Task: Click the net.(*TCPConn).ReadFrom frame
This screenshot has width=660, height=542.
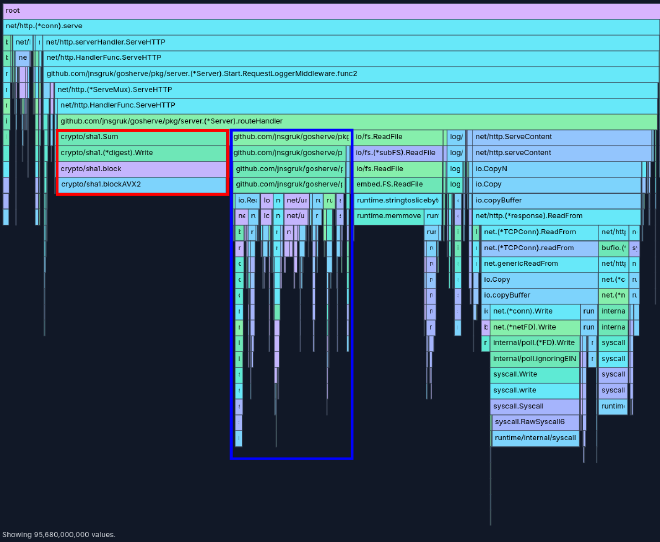Action: [x=539, y=232]
